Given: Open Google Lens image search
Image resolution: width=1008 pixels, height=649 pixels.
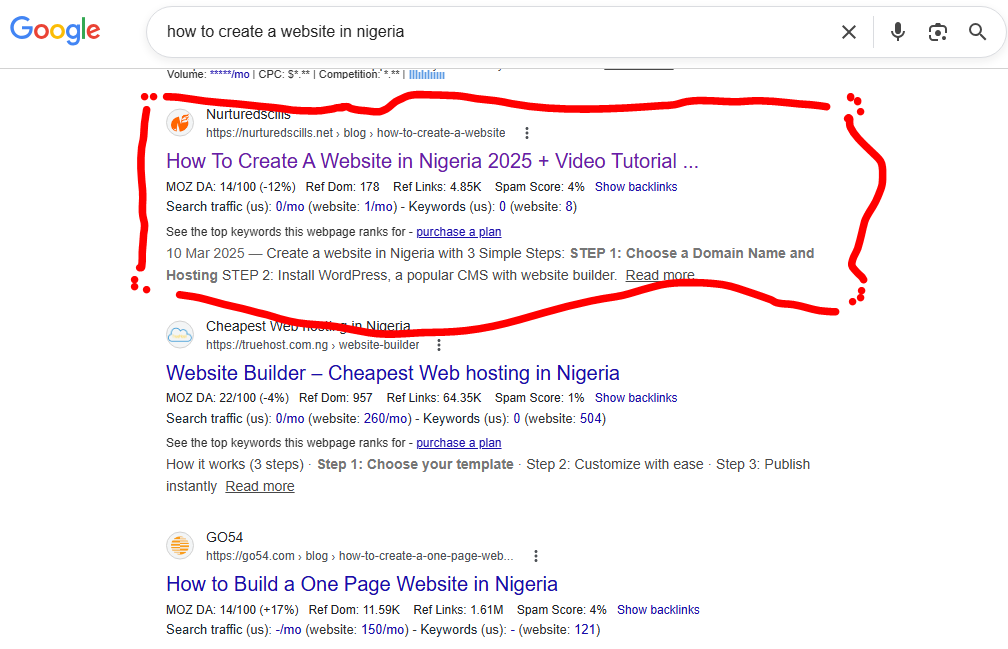Looking at the screenshot, I should (x=937, y=32).
